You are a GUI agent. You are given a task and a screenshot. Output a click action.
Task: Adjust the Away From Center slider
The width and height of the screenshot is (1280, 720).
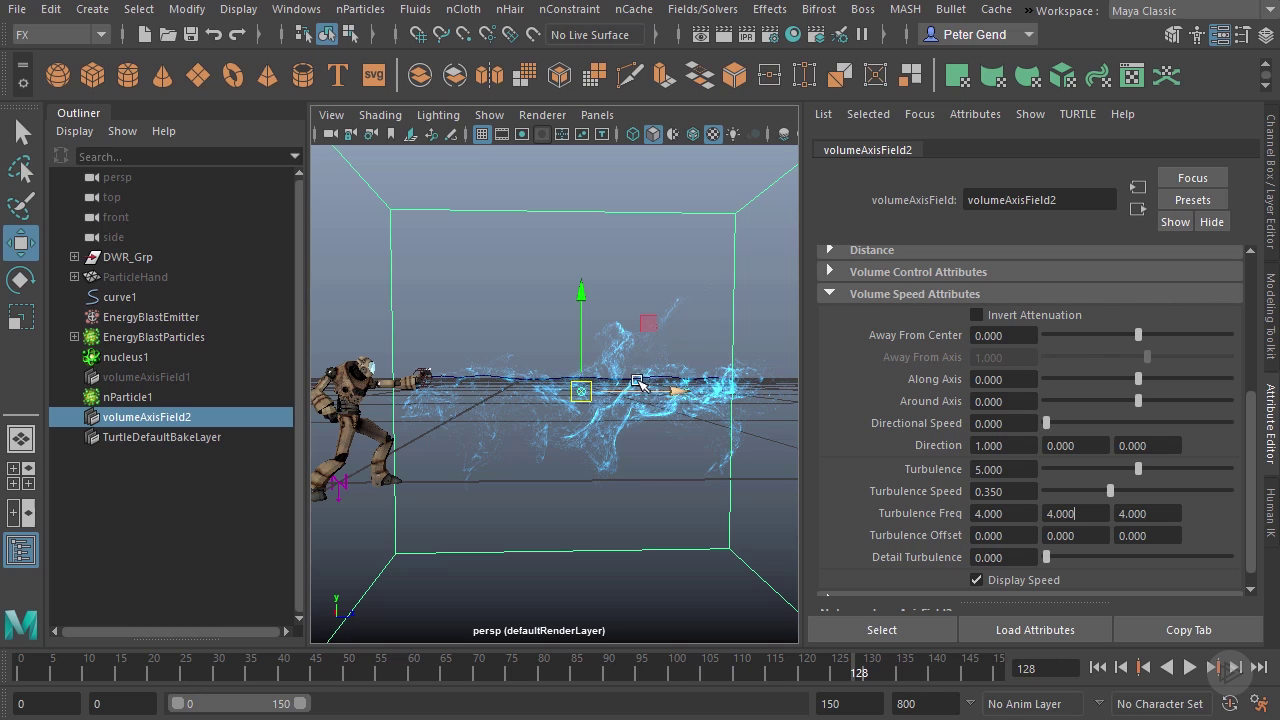pyautogui.click(x=1138, y=335)
